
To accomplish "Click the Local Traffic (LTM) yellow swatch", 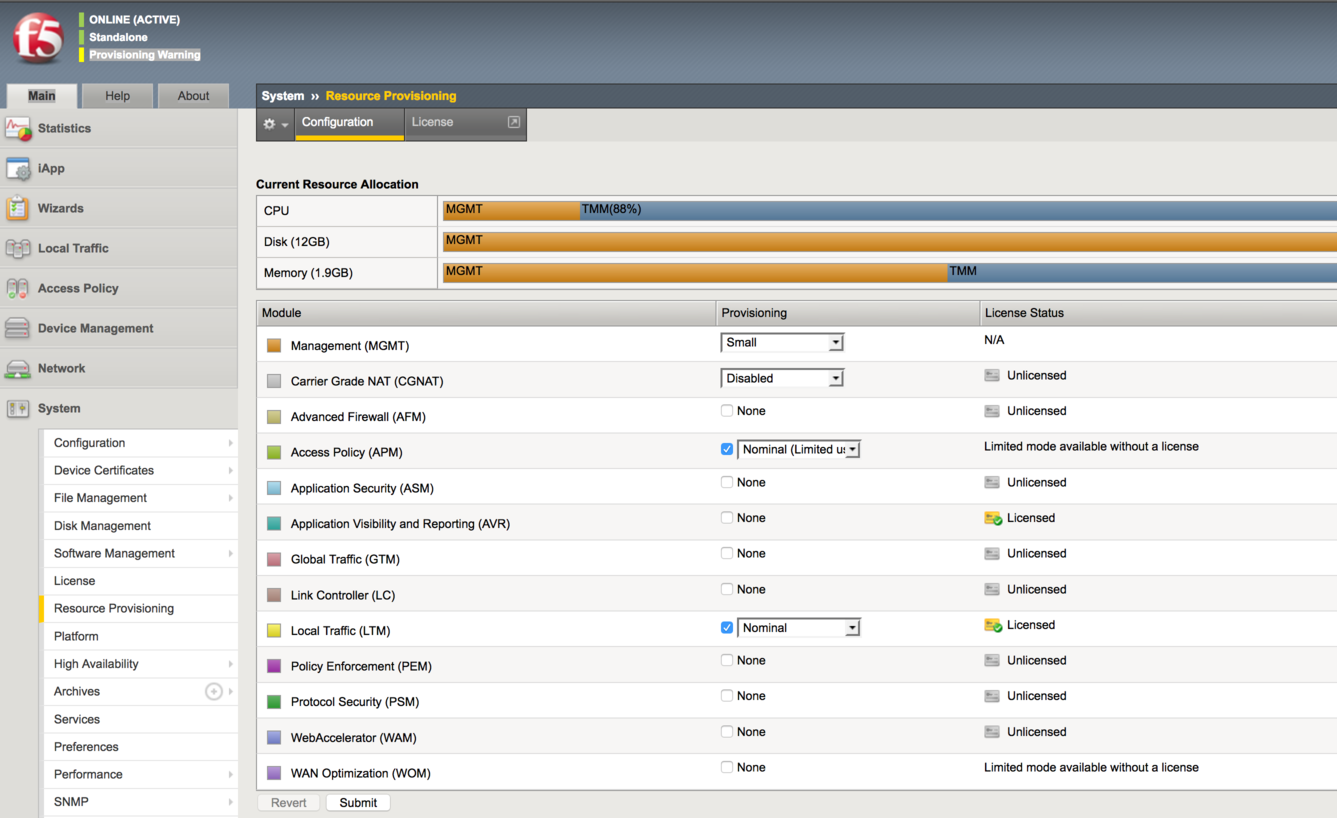I will point(274,631).
